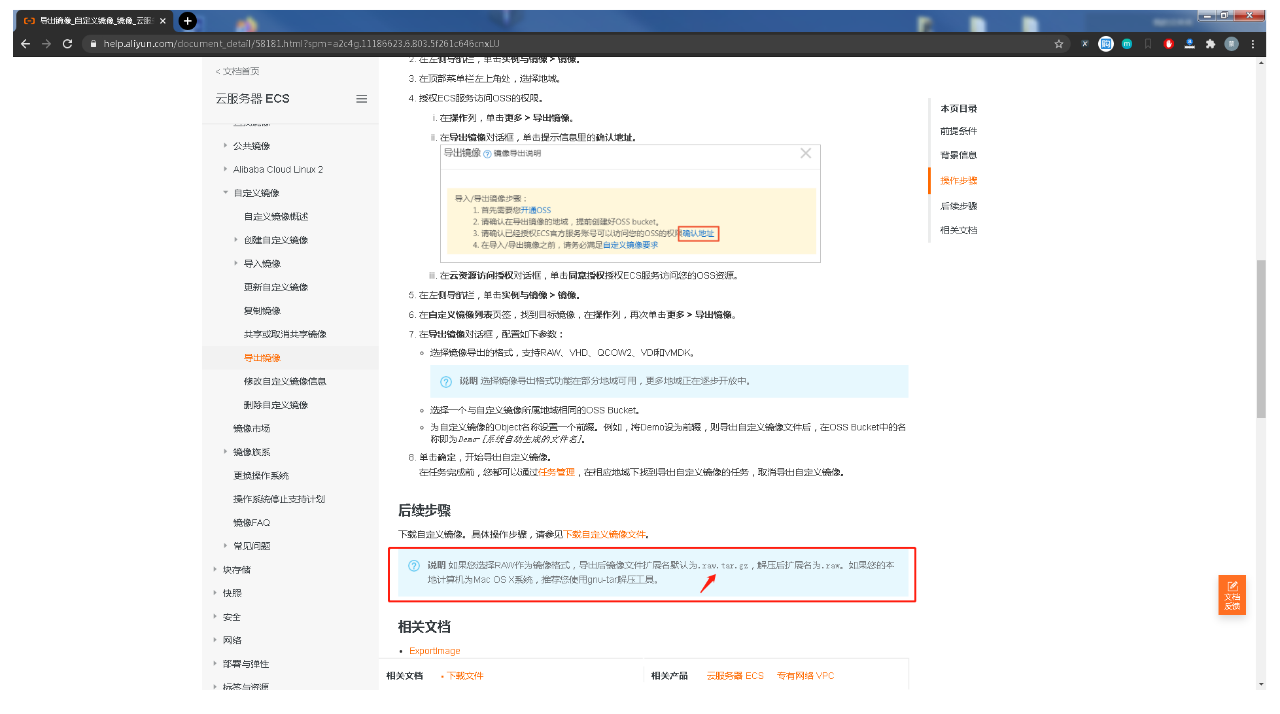Open the 导出镜像 dialog screenshot image
This screenshot has width=1280, height=714.
click(630, 204)
